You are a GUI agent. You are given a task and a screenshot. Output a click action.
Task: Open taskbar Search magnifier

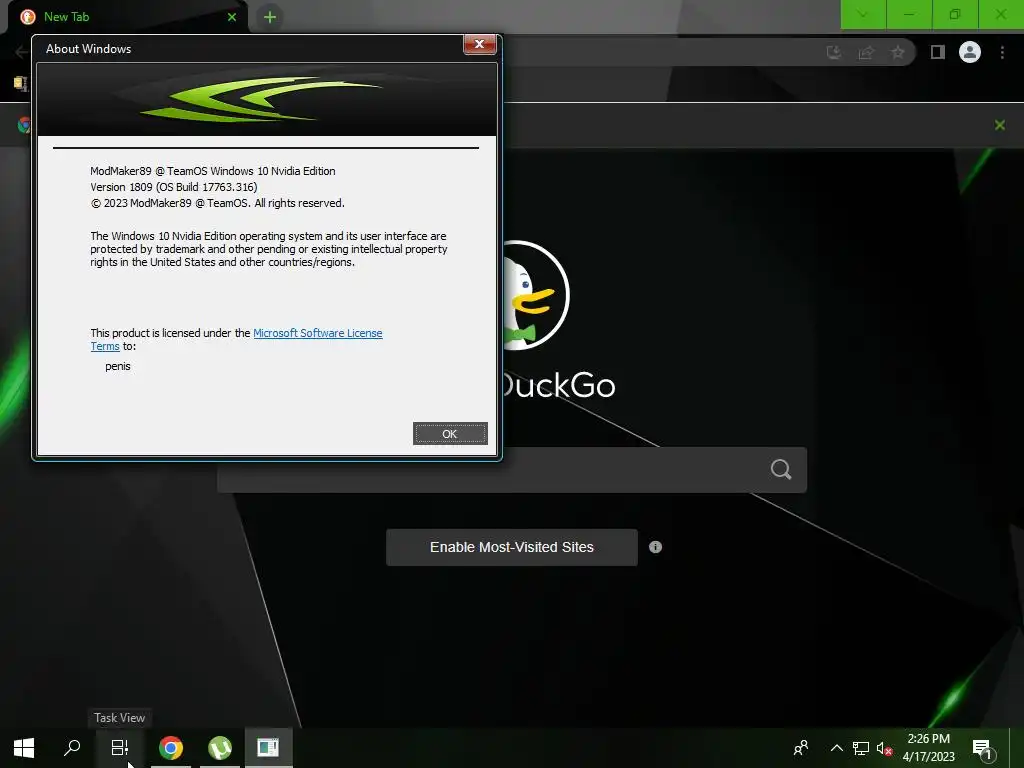click(x=72, y=748)
